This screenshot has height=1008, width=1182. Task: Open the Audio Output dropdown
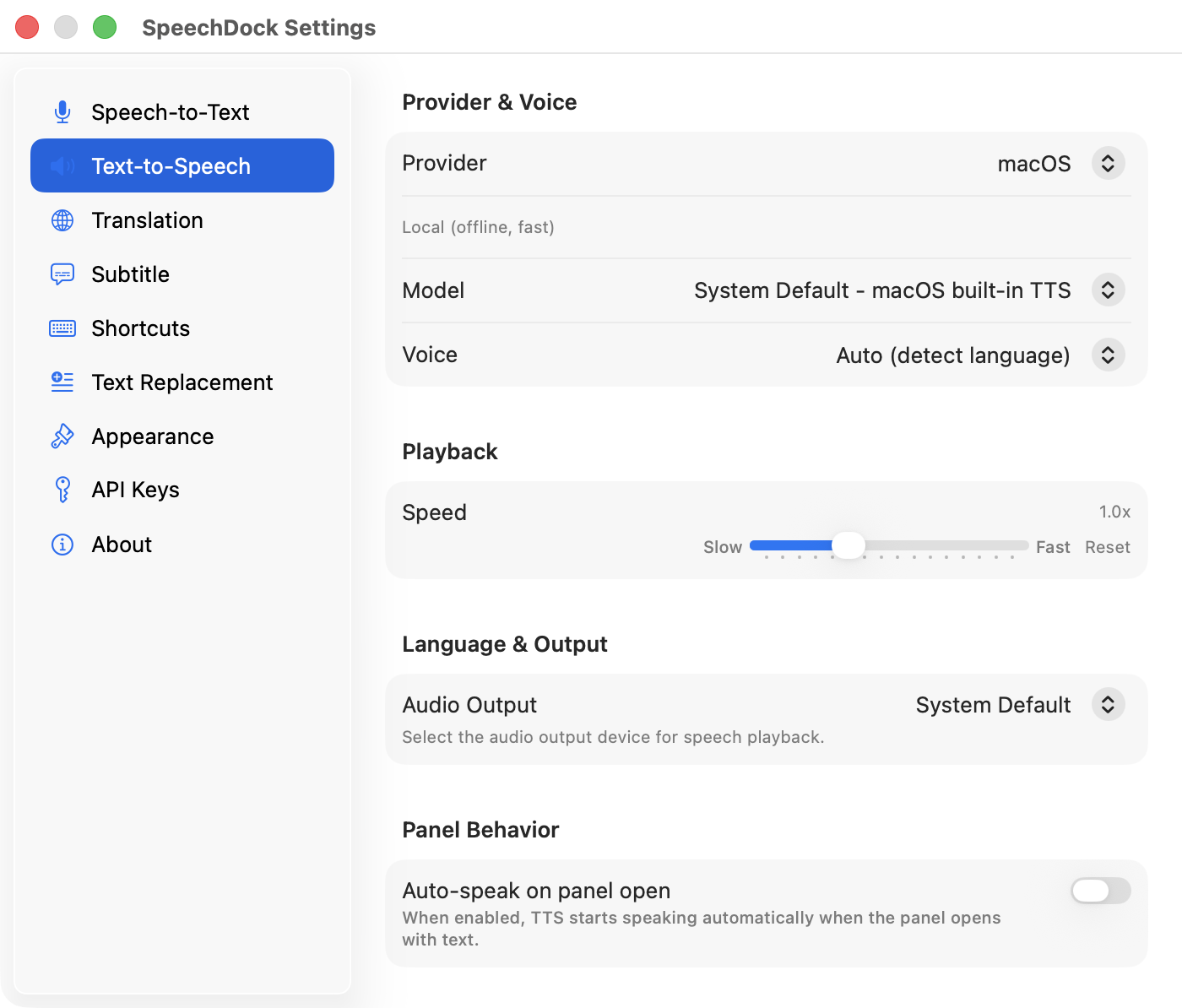[1108, 704]
